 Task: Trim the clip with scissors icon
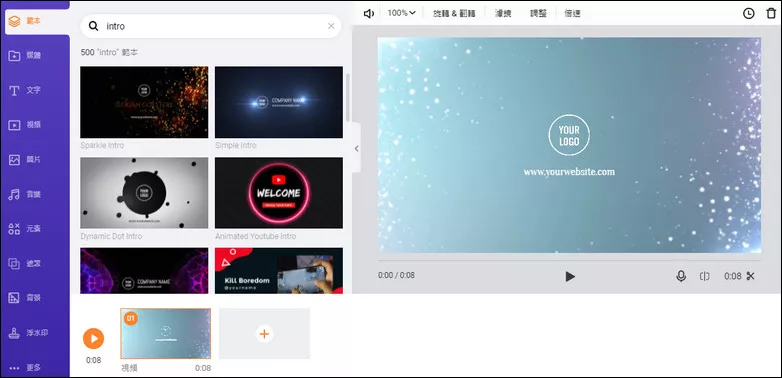point(750,276)
